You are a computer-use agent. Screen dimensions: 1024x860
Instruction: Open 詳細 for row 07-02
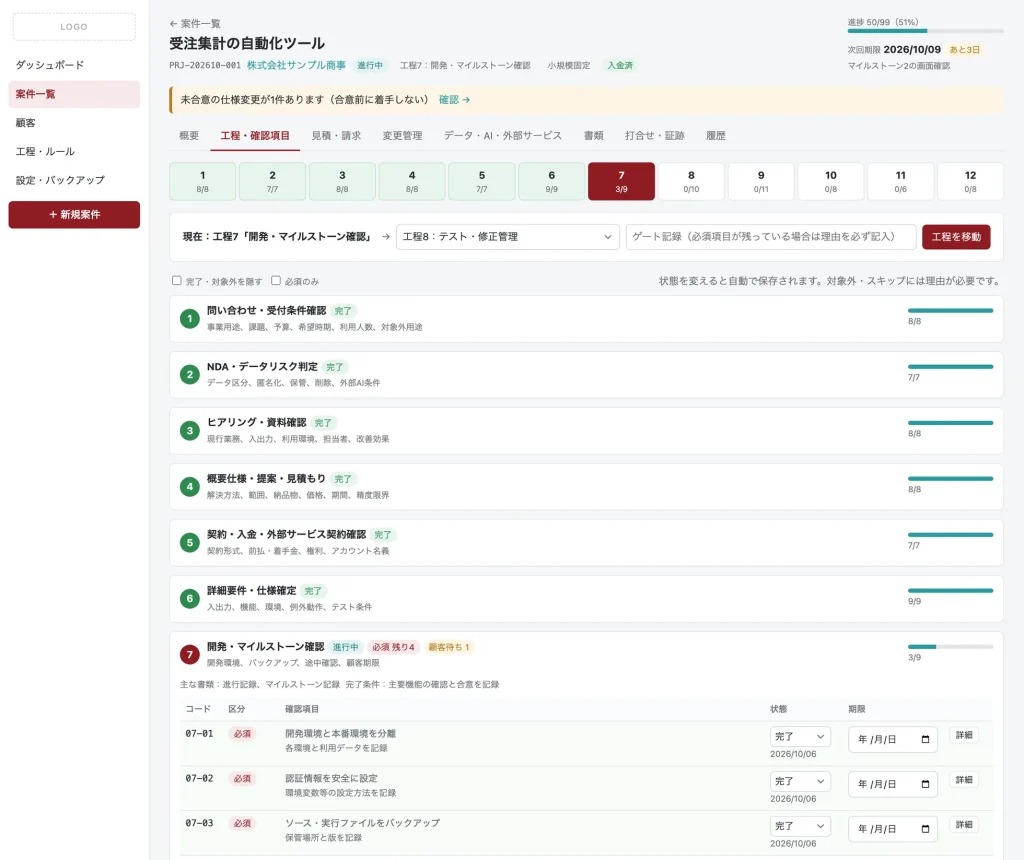coord(964,780)
